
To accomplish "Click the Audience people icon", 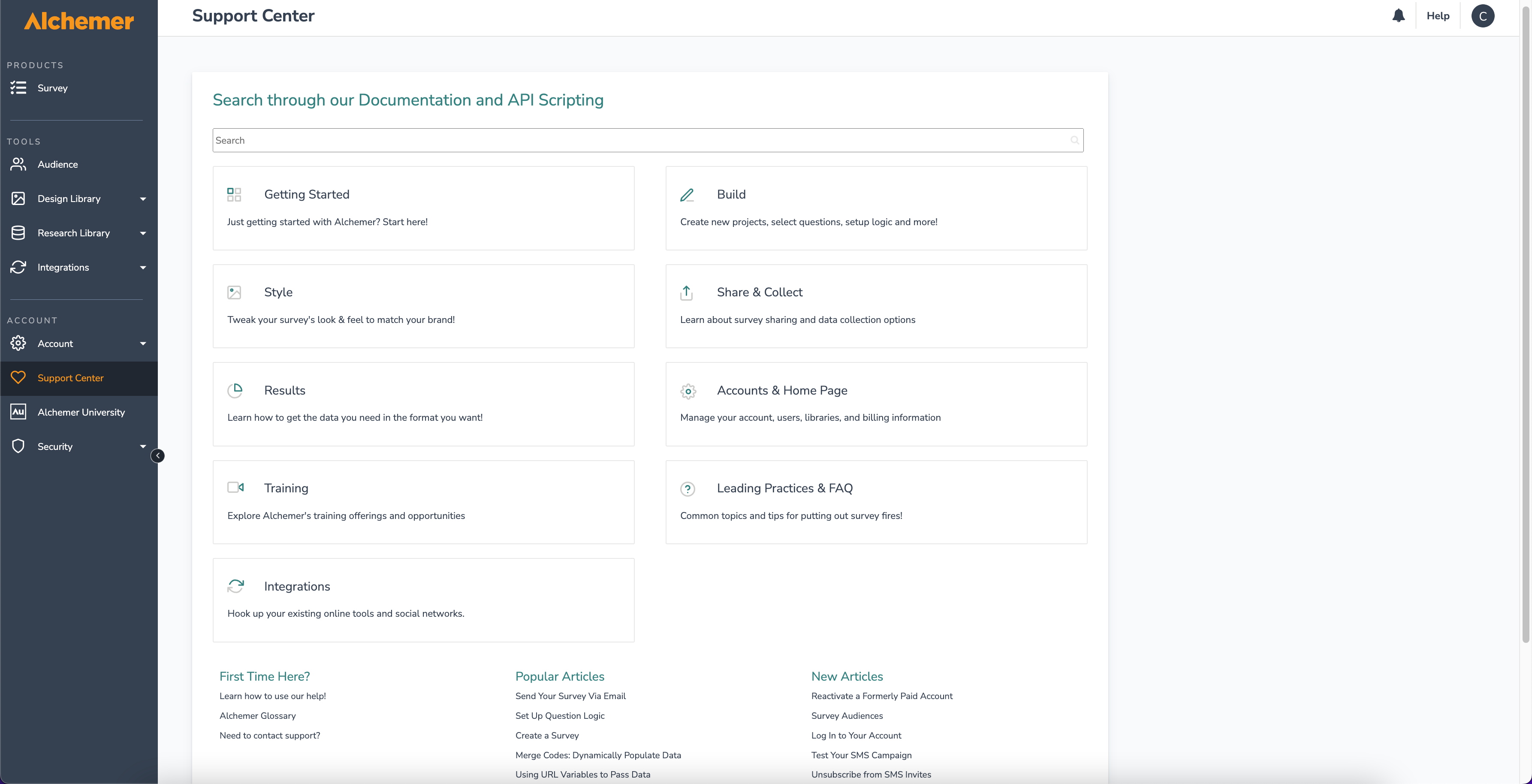I will pos(18,164).
